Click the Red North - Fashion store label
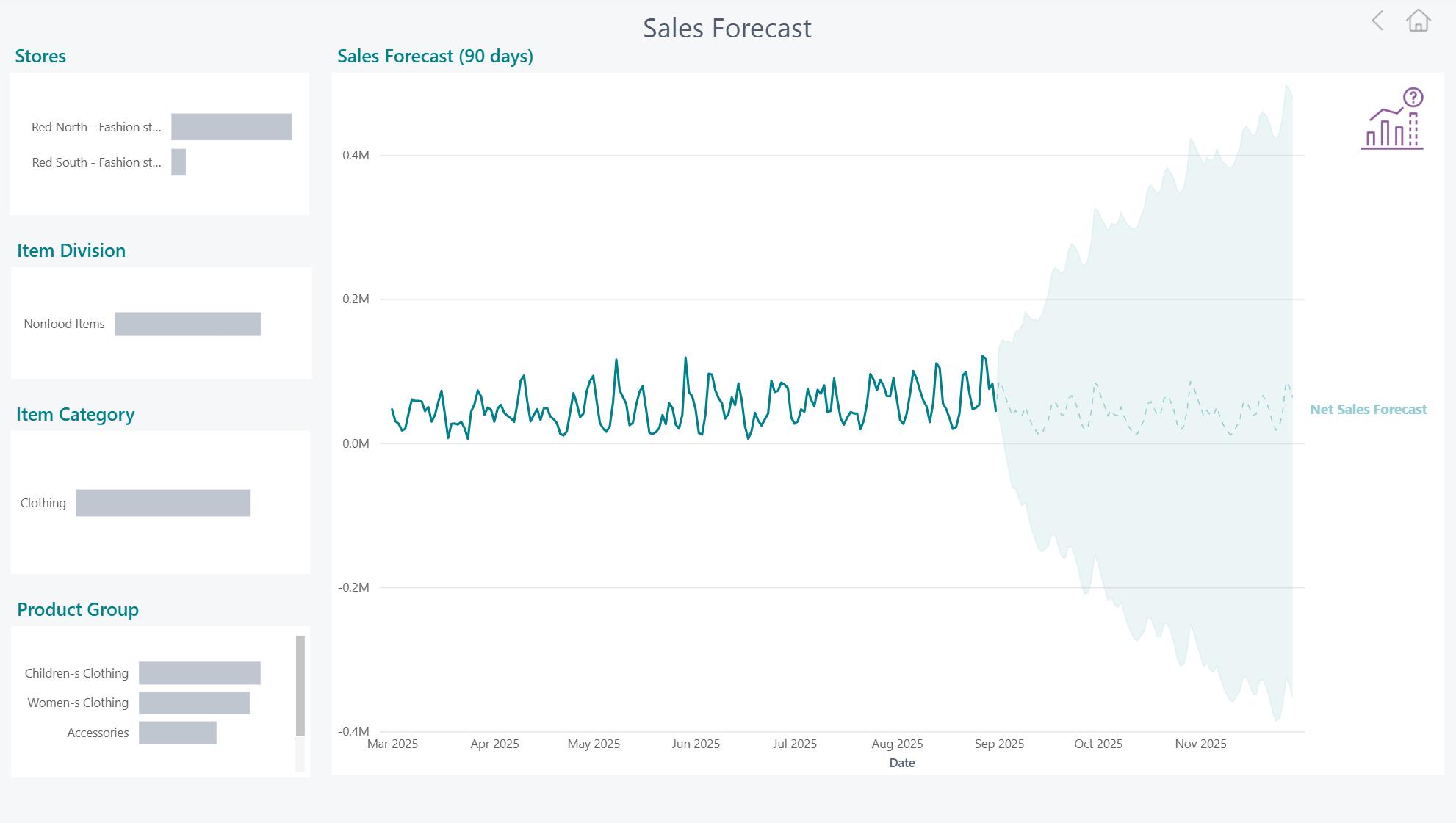 [96, 127]
